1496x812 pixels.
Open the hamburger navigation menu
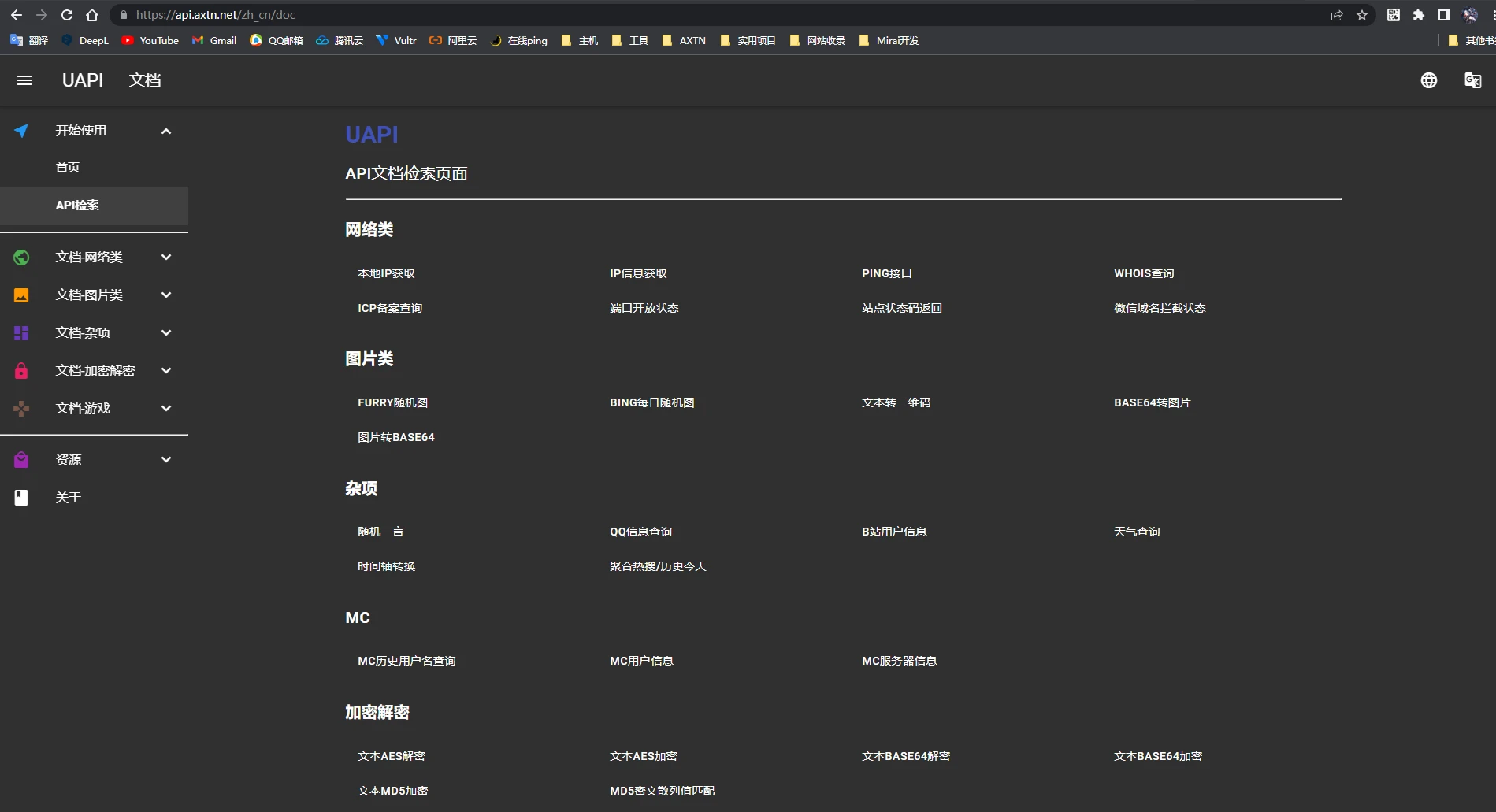pos(24,80)
